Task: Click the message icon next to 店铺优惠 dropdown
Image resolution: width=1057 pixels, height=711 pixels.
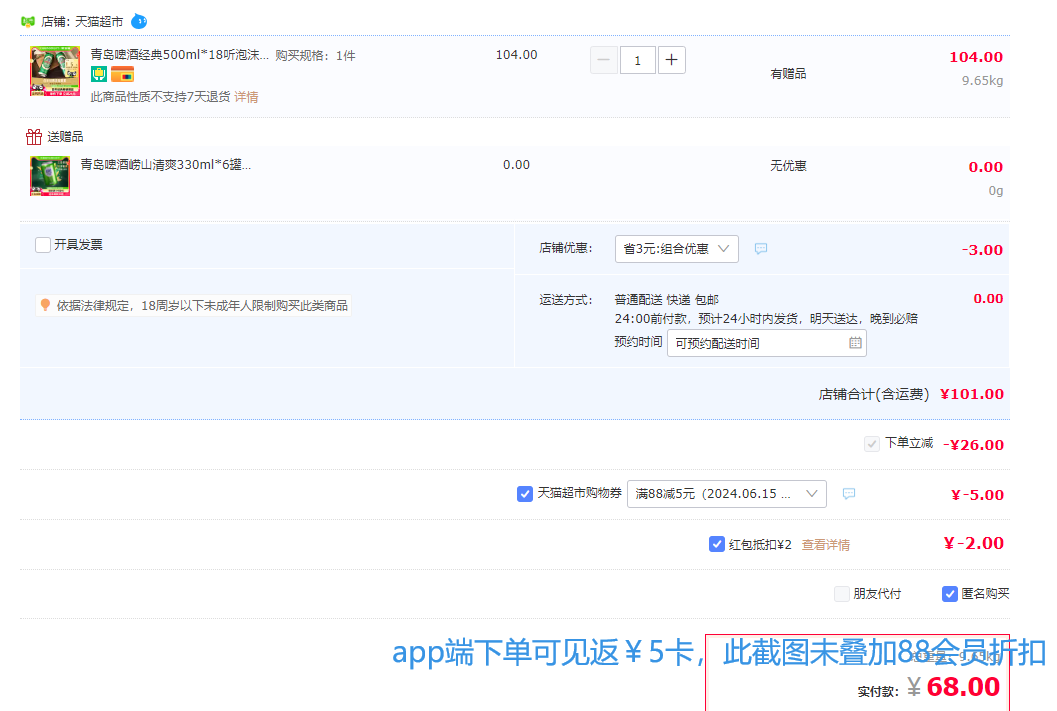Action: (761, 249)
